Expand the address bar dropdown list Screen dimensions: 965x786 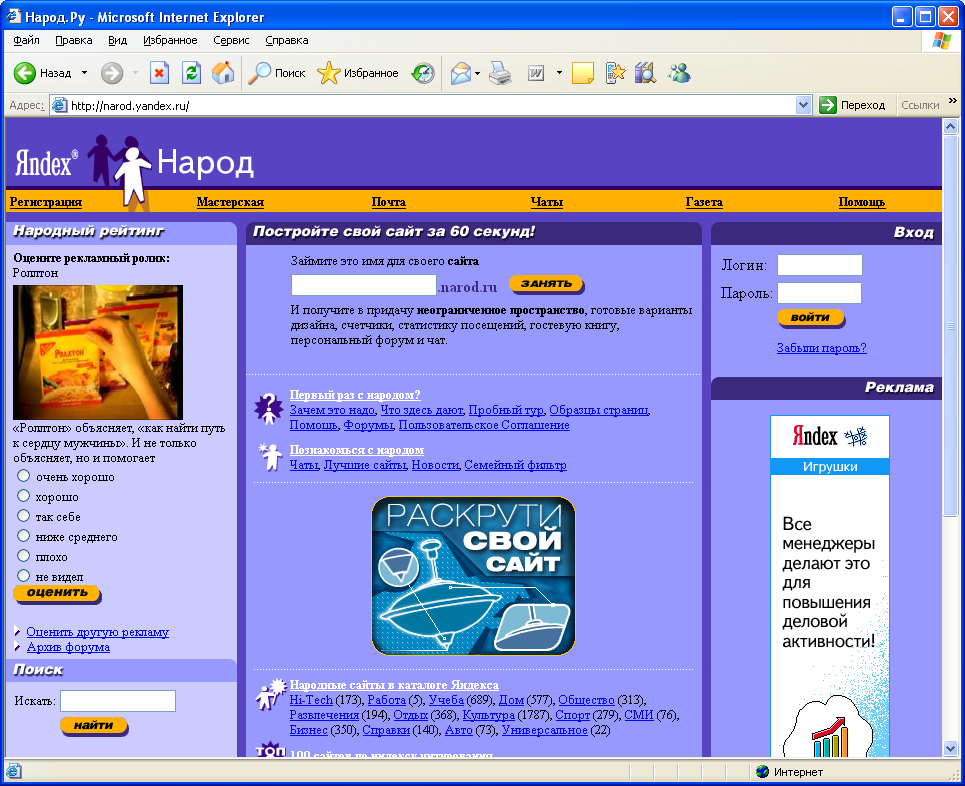click(x=803, y=105)
